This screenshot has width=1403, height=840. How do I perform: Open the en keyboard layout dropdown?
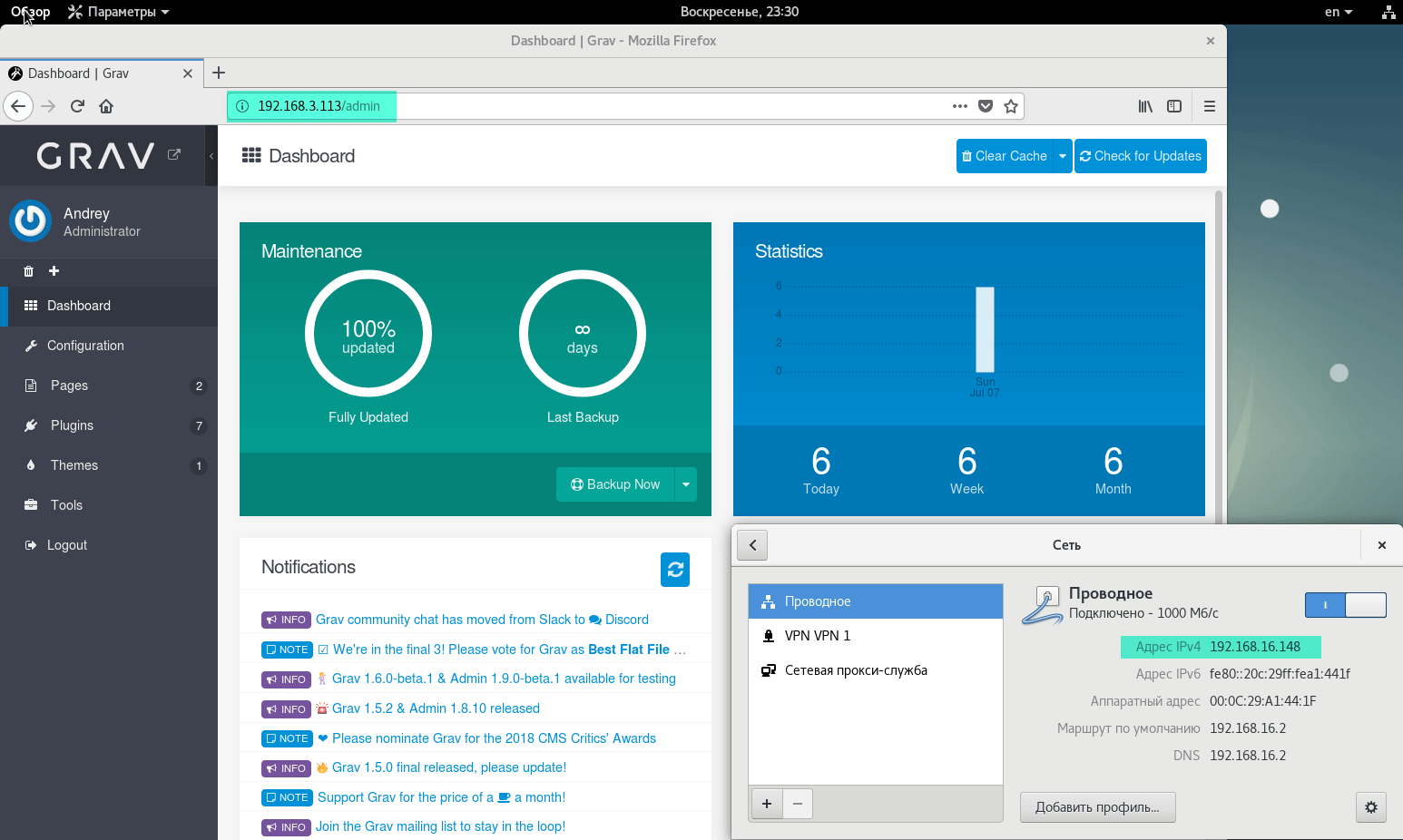pyautogui.click(x=1338, y=12)
